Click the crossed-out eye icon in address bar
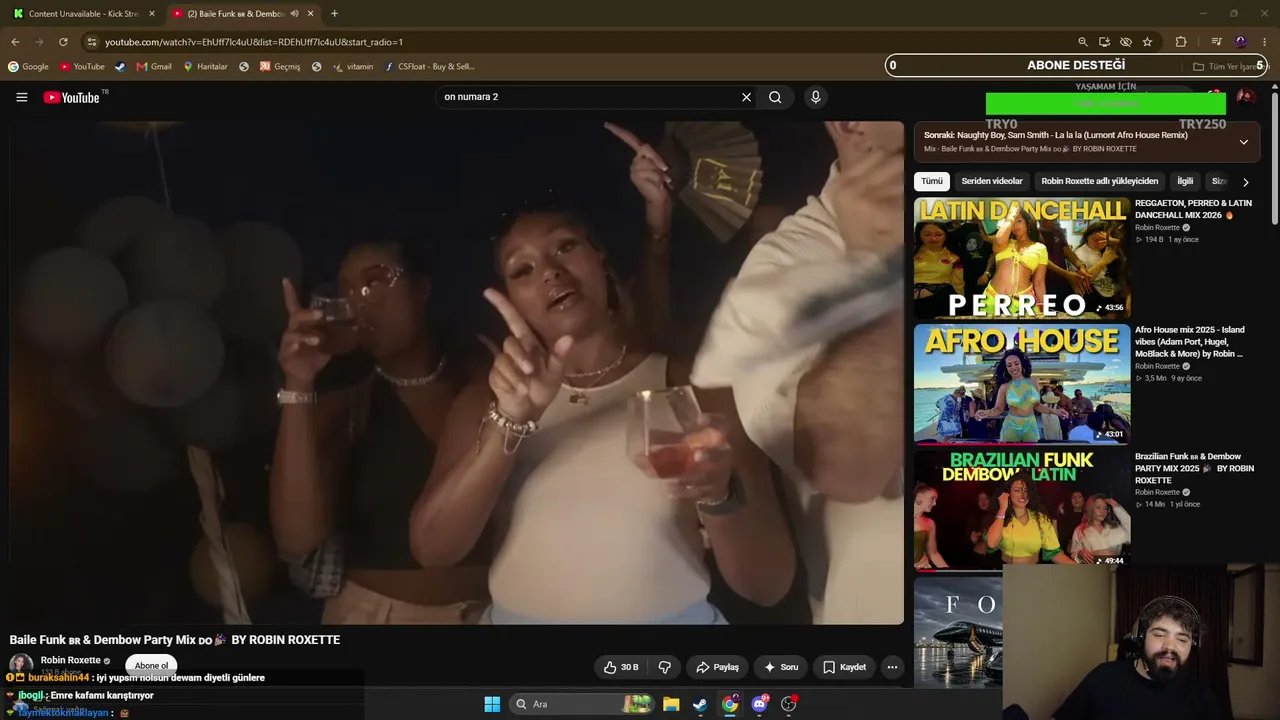Screen dimensions: 1280x720 pyautogui.click(x=1126, y=42)
